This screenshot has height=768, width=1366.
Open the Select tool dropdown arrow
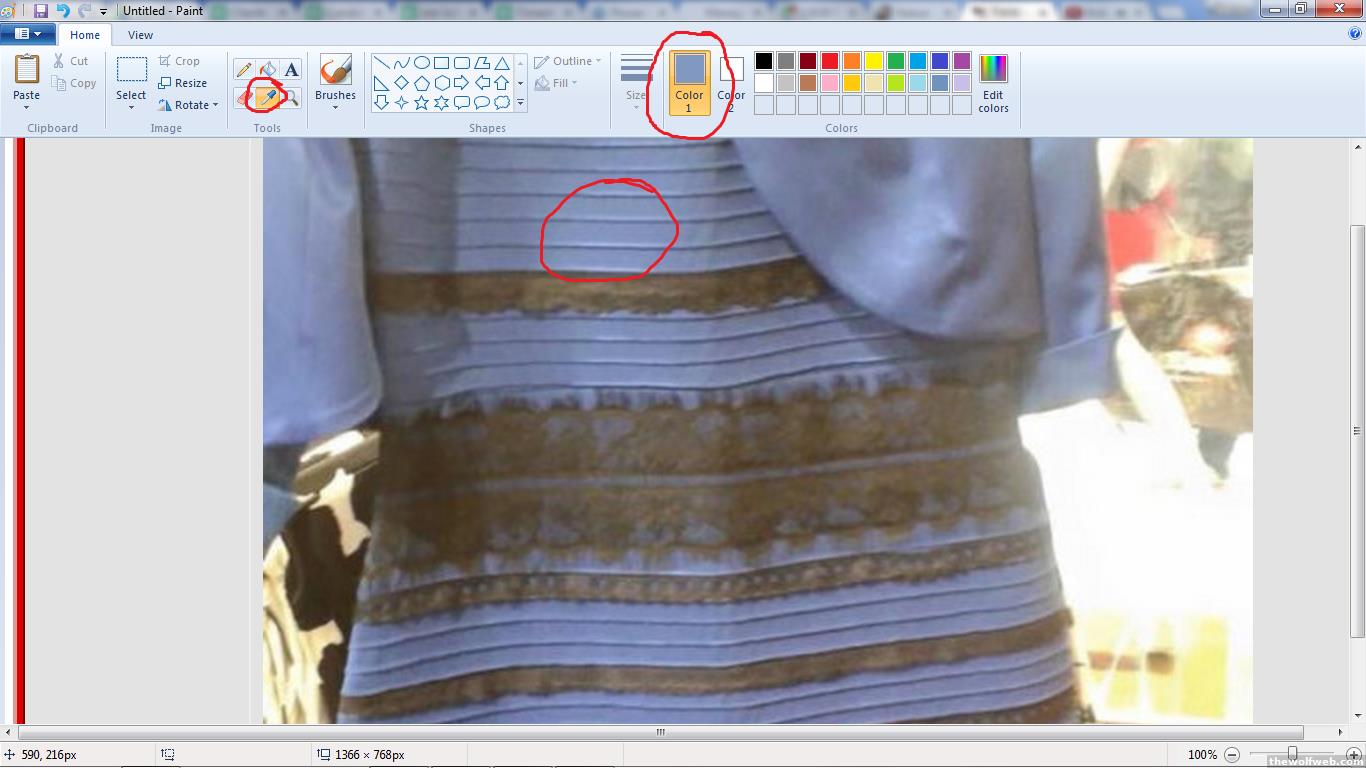131,107
